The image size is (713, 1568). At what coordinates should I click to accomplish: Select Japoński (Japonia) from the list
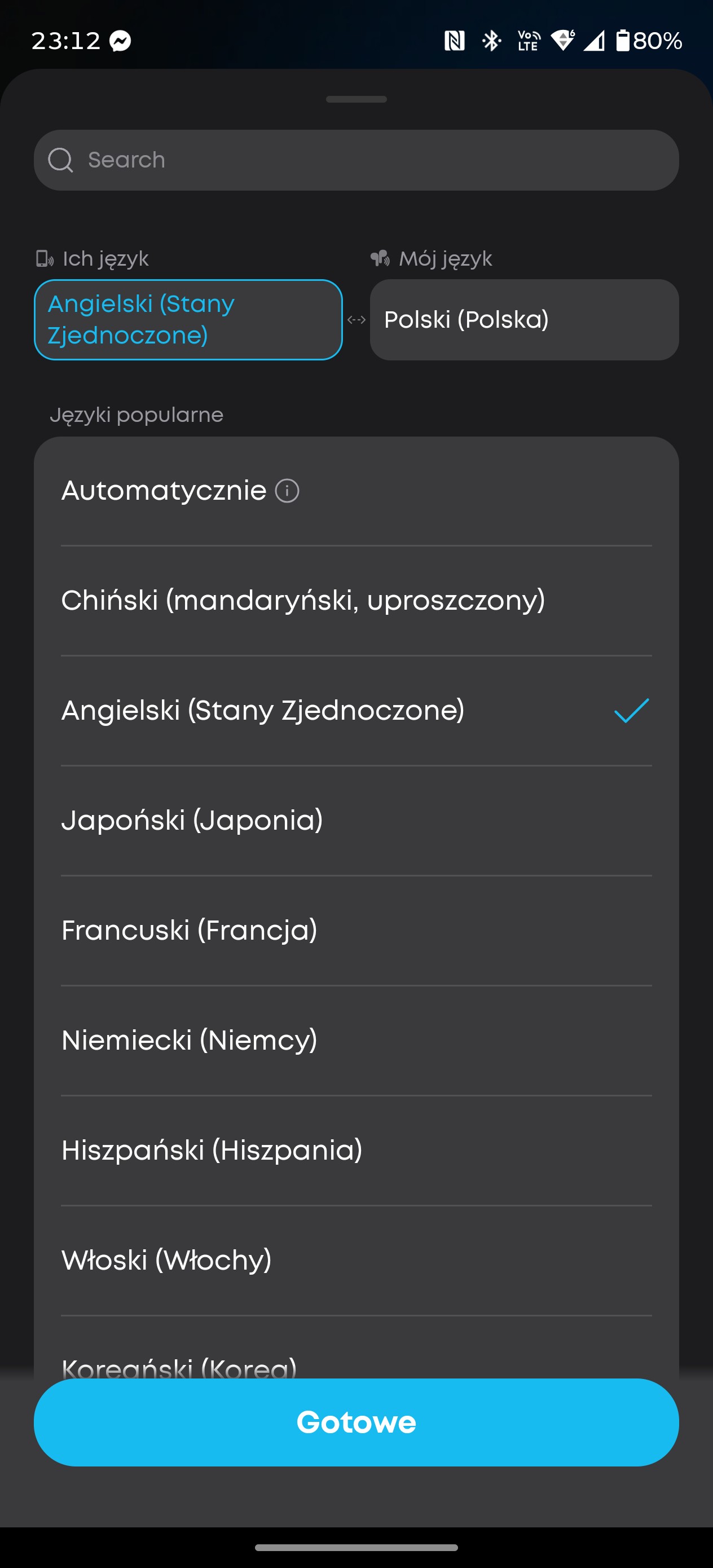192,821
